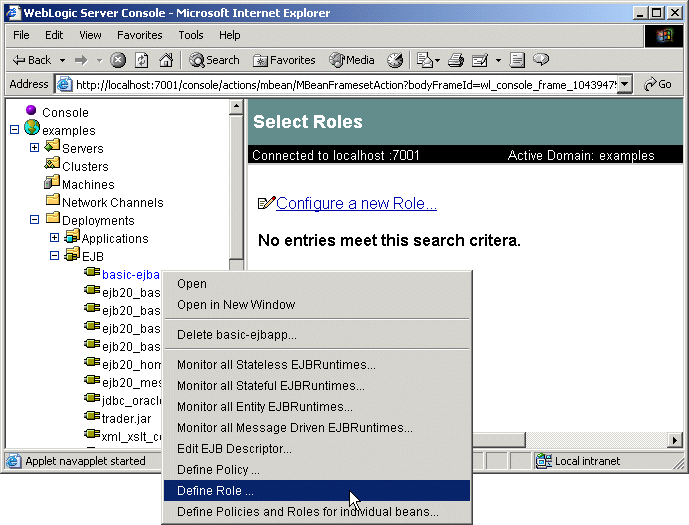Screen dimensions: 689x525
Task: Open the Edit button dropdown arrow
Action: [x=498, y=60]
